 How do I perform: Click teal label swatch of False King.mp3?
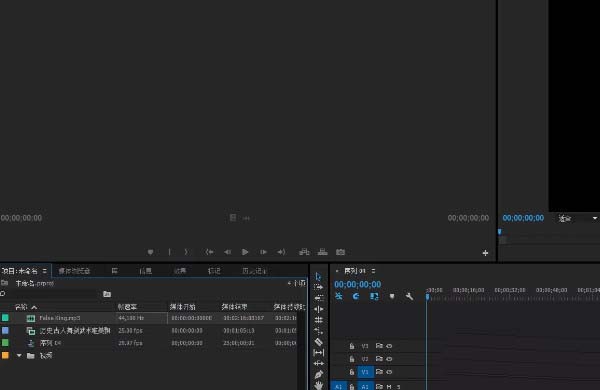point(5,318)
